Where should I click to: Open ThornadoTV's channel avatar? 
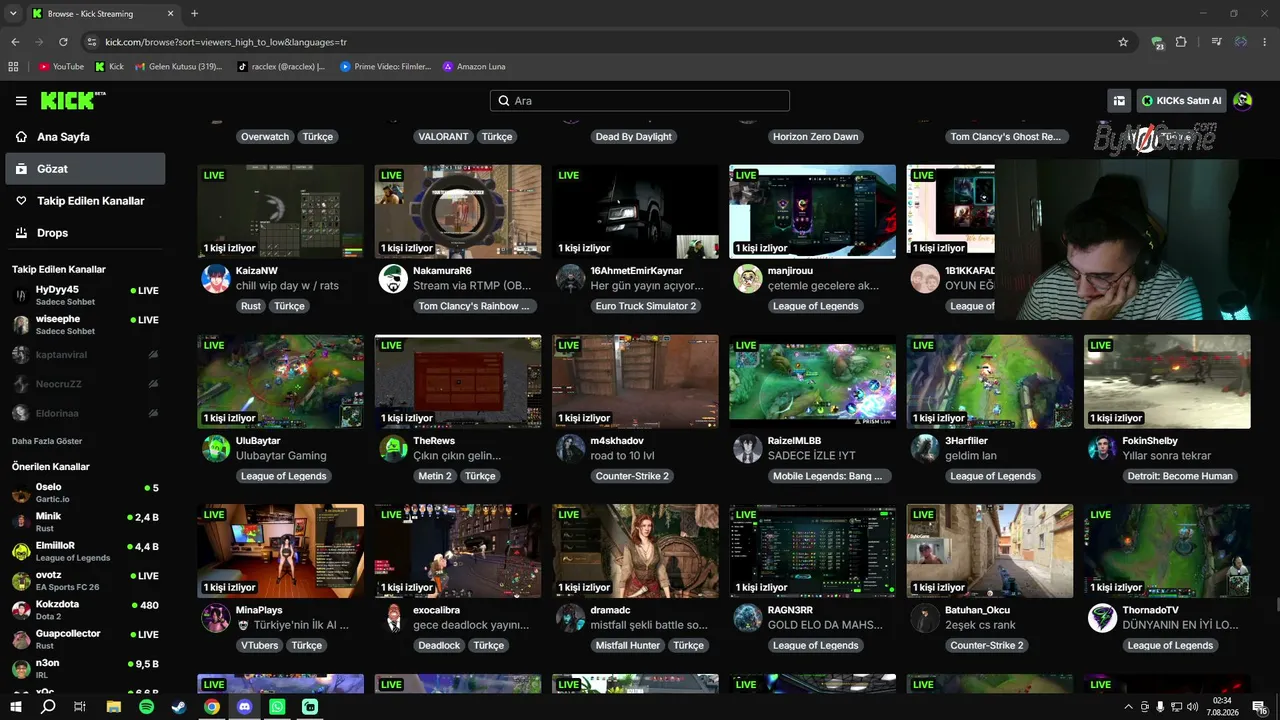click(x=1102, y=618)
